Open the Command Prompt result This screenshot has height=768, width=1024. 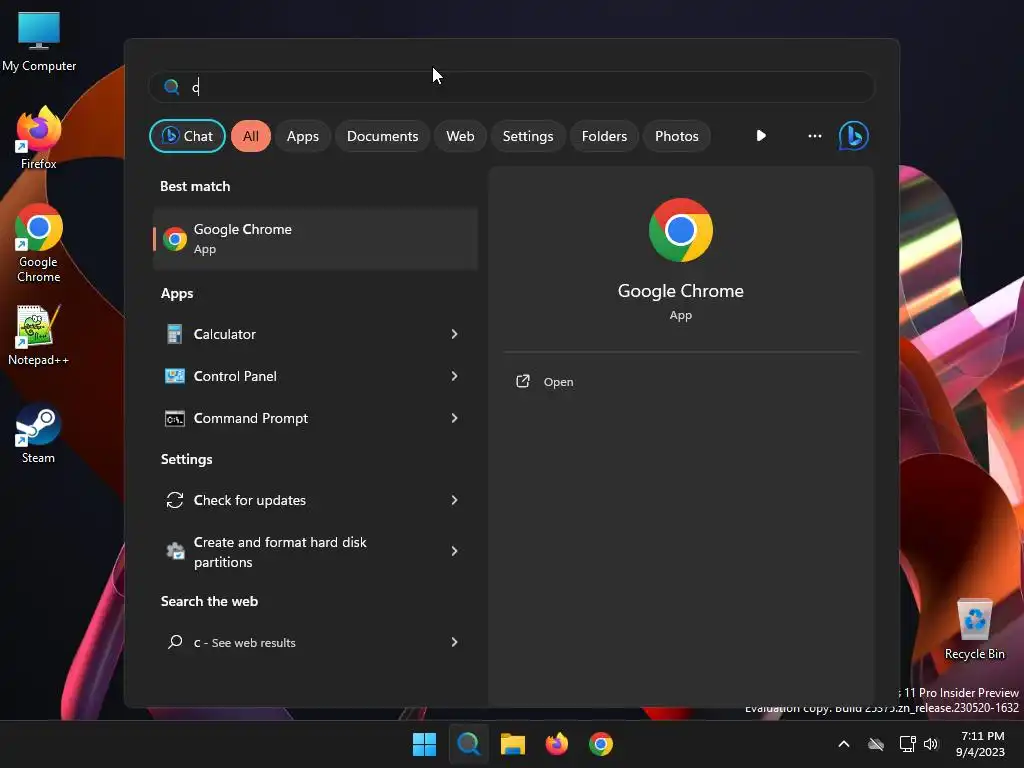[315, 418]
